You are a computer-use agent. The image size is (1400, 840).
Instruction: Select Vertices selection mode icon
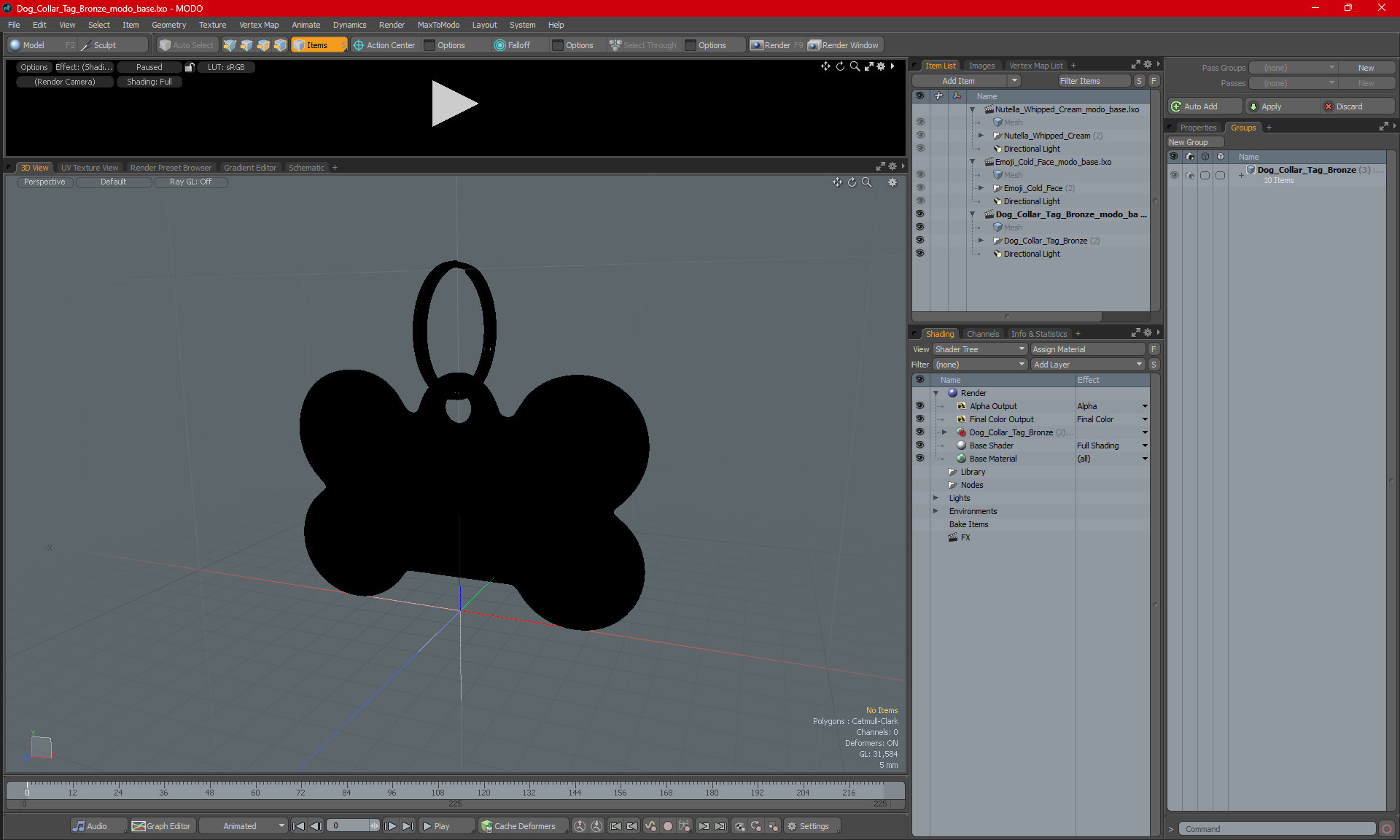(x=230, y=45)
